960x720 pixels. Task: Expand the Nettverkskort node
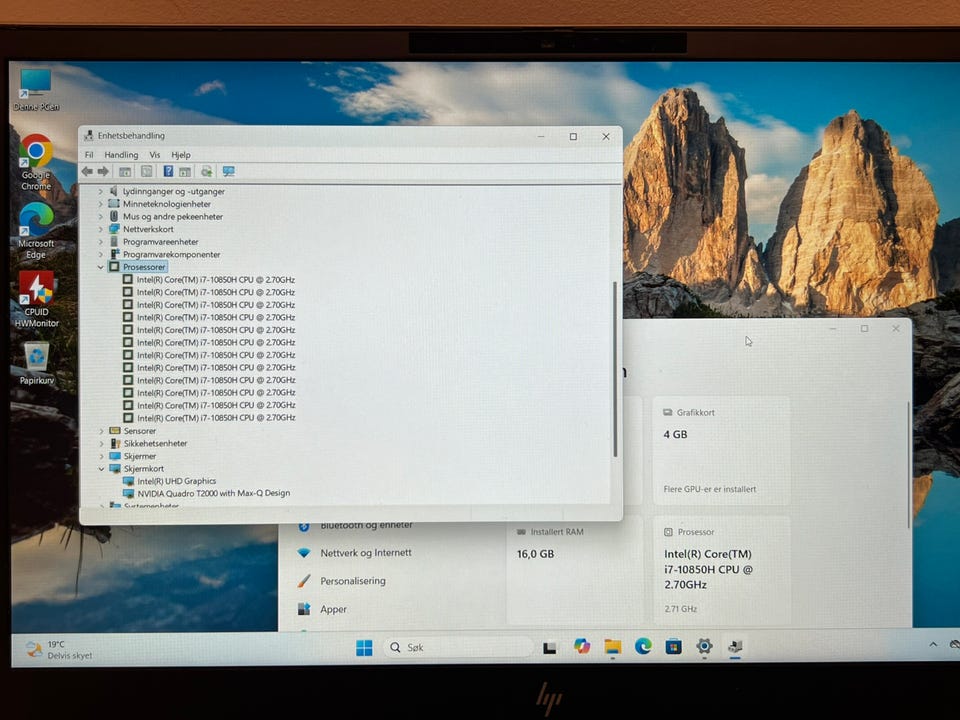tap(101, 229)
